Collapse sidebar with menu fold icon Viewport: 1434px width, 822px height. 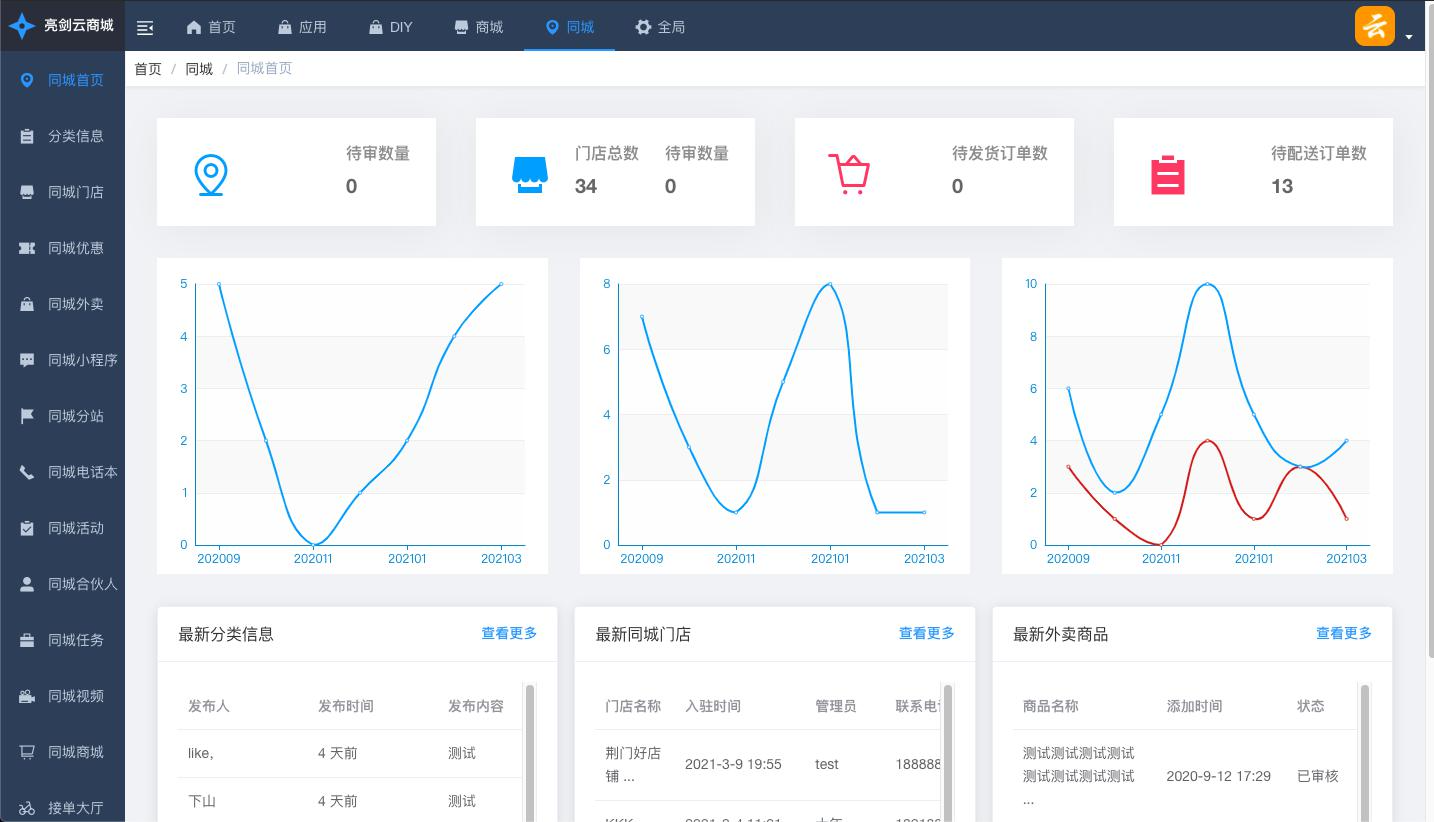click(145, 28)
